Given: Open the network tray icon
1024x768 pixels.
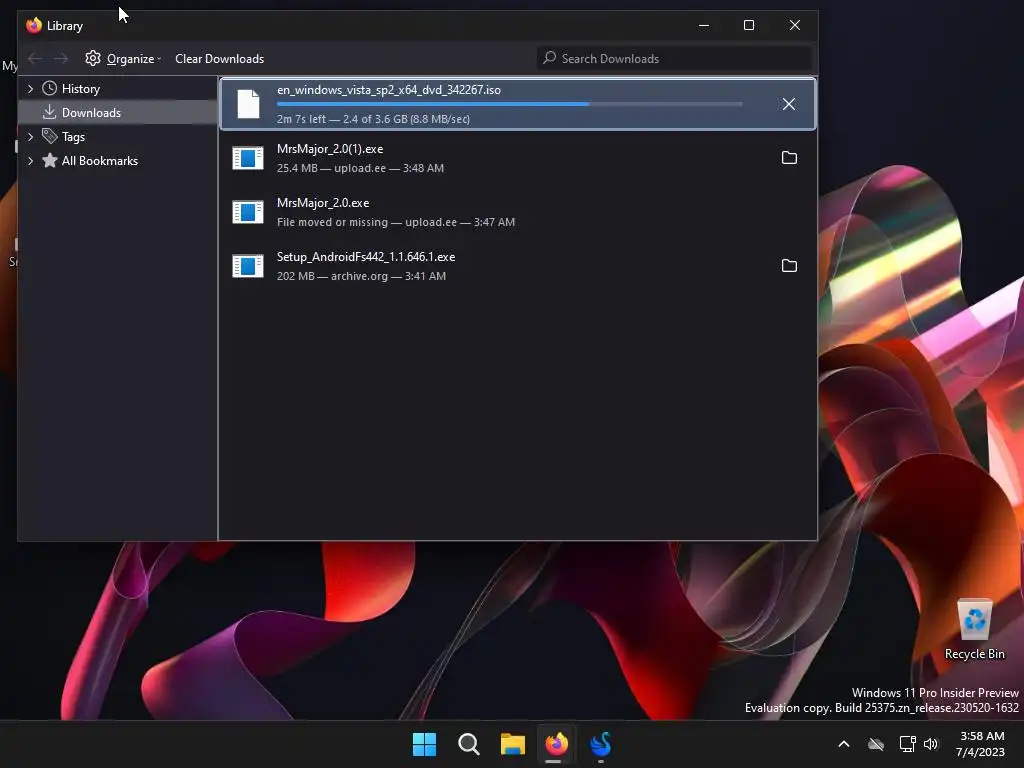Looking at the screenshot, I should (907, 744).
